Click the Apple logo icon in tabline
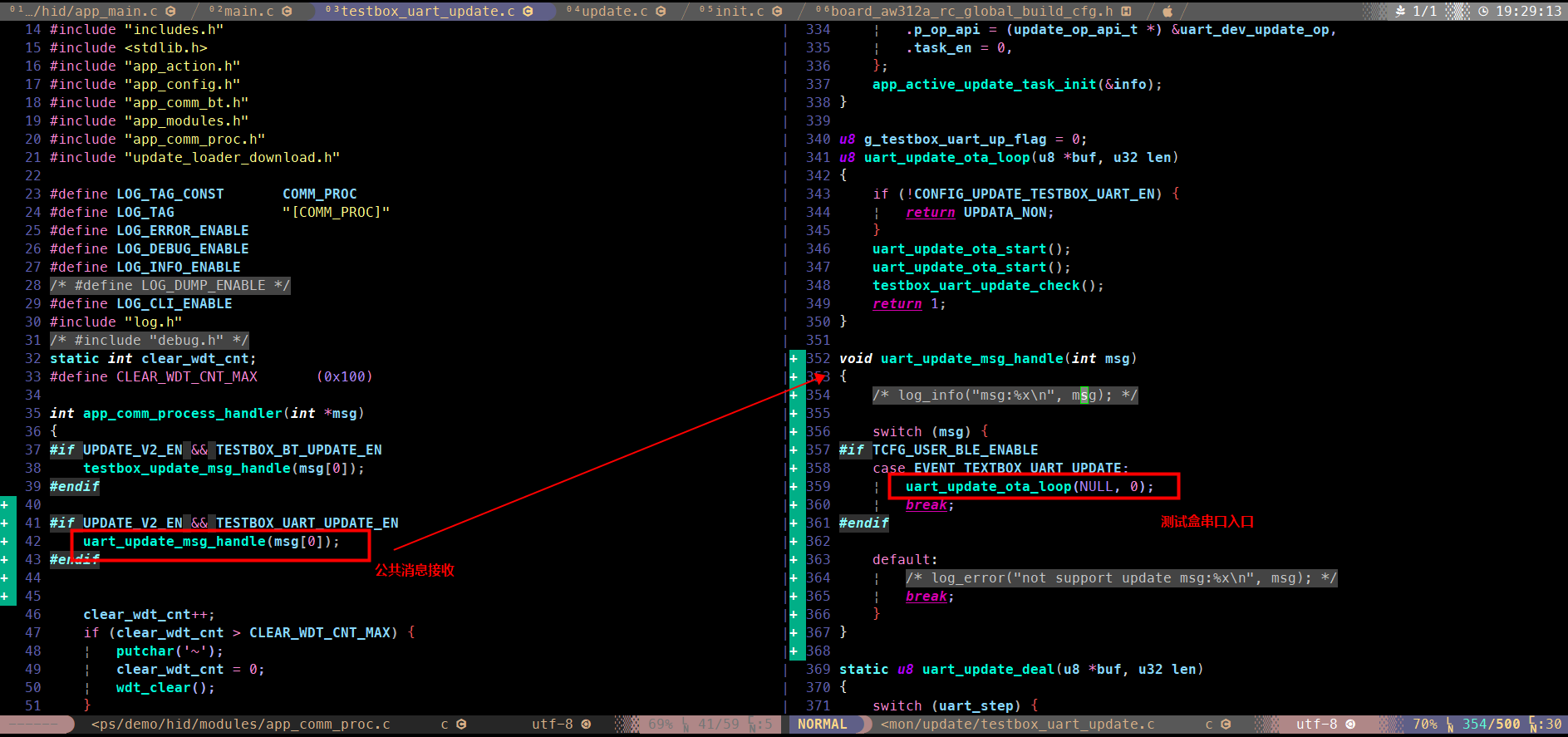Viewport: 1568px width, 737px height. (1167, 11)
